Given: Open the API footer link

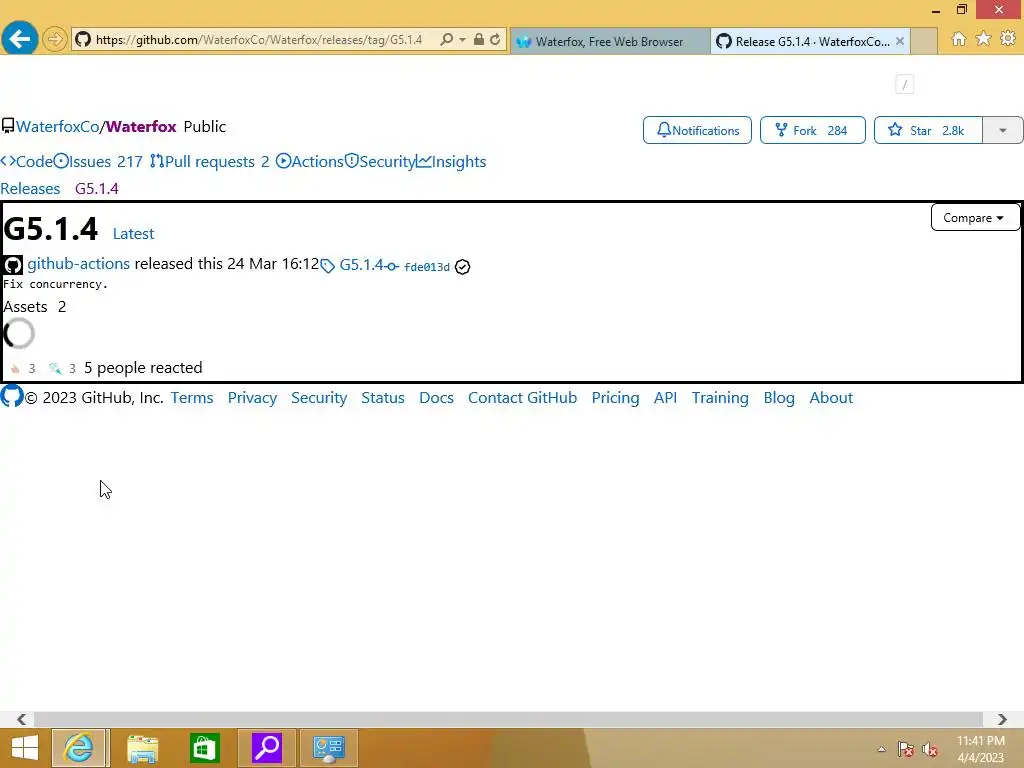Looking at the screenshot, I should coord(665,398).
